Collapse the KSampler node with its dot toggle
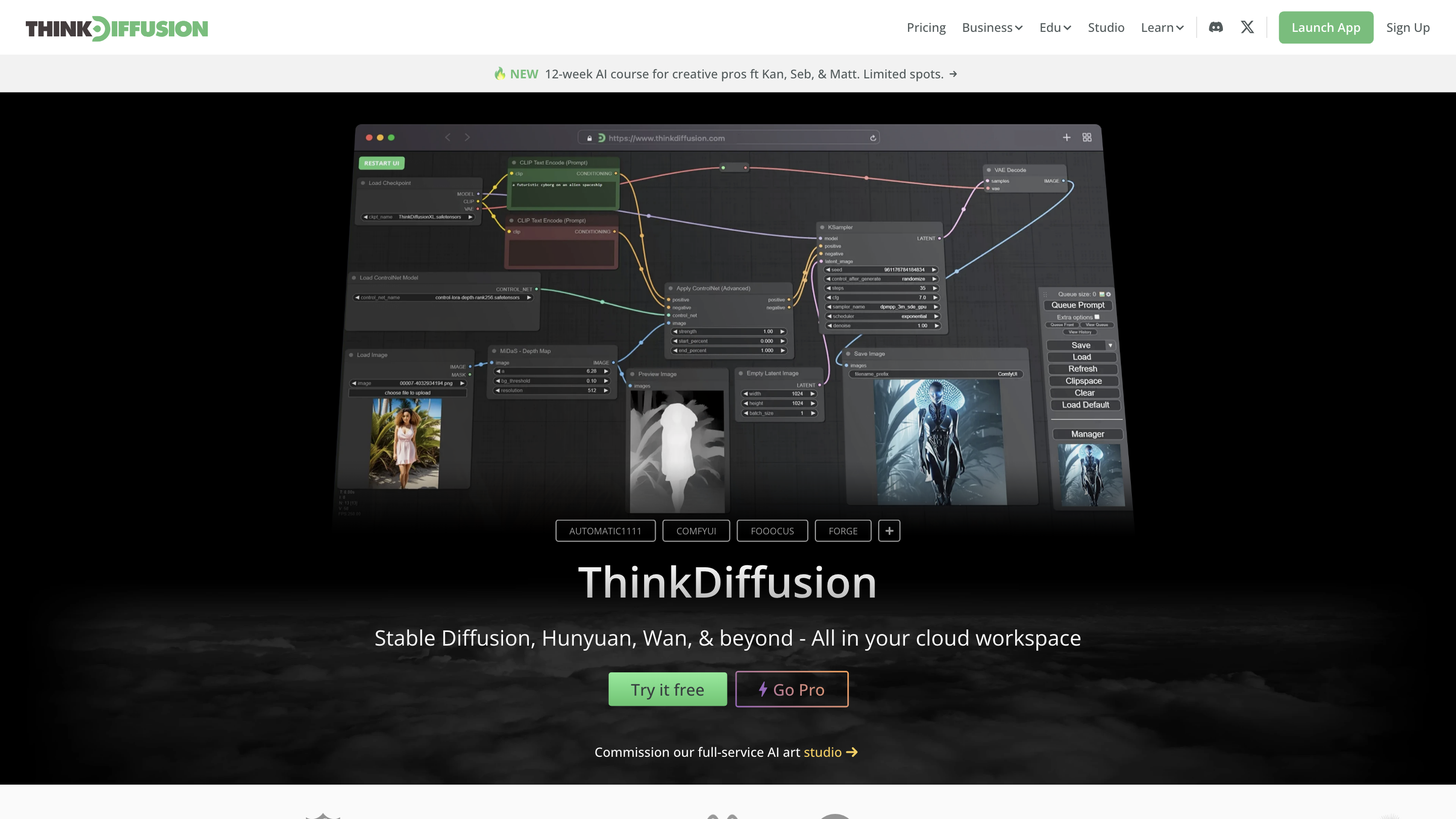 [823, 226]
